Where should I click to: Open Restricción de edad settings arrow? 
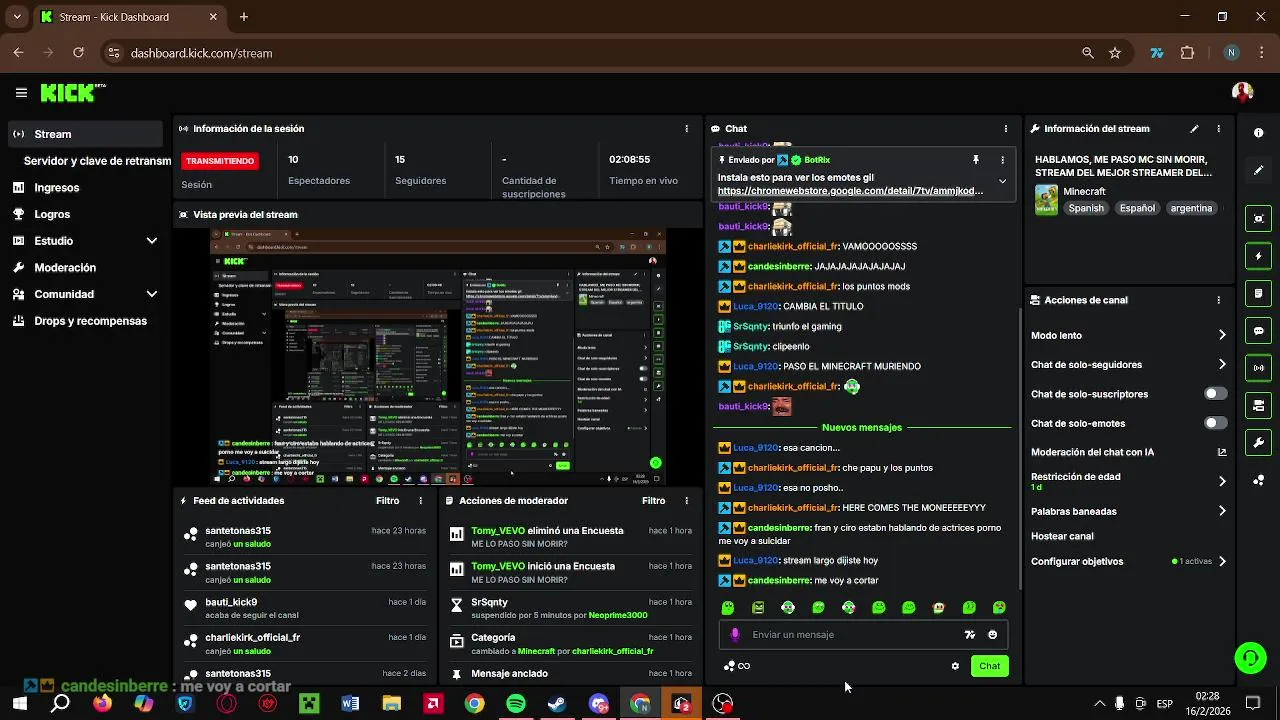pos(1222,481)
